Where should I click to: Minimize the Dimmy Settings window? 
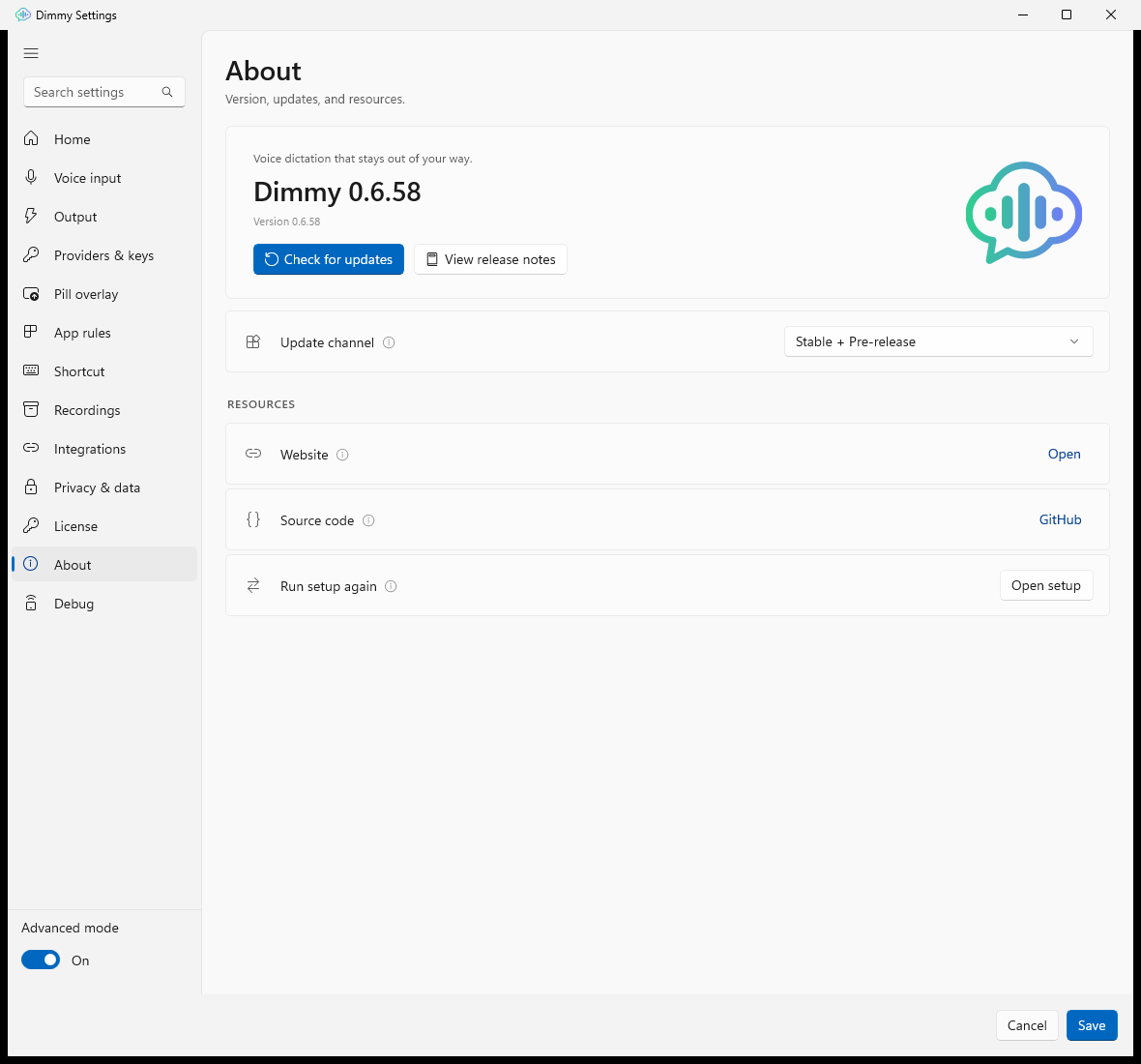(1023, 15)
